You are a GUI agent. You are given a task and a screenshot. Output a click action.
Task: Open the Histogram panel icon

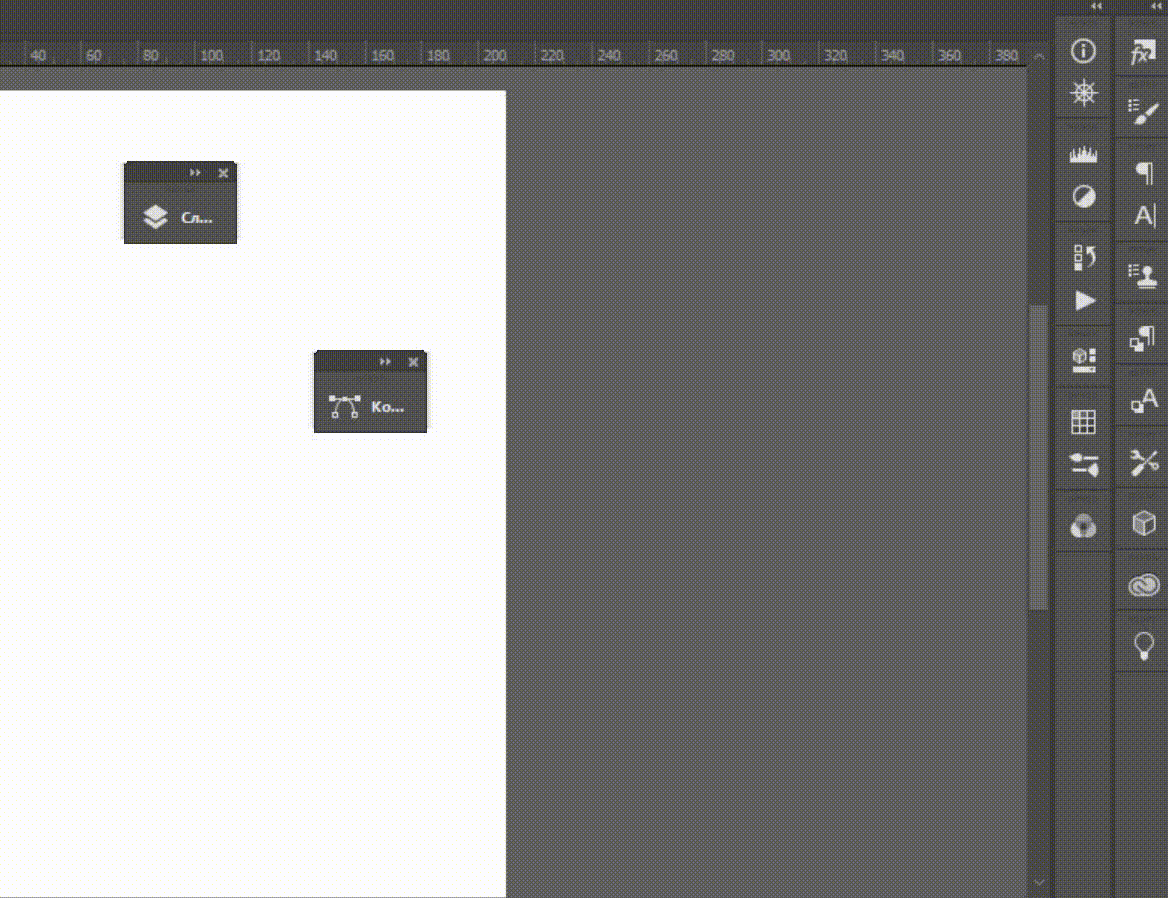click(x=1083, y=154)
